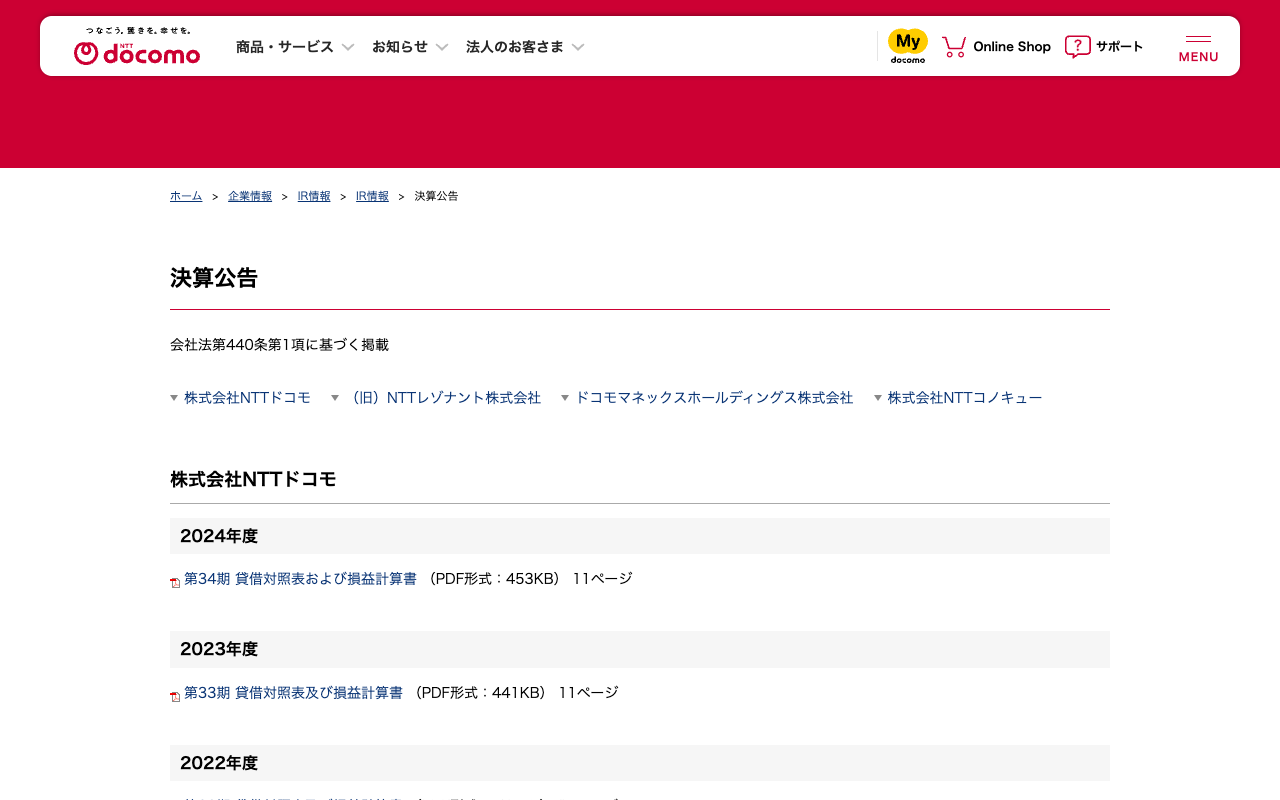Expand the お知らせ dropdown chevron
1280x800 pixels.
pyautogui.click(x=442, y=47)
